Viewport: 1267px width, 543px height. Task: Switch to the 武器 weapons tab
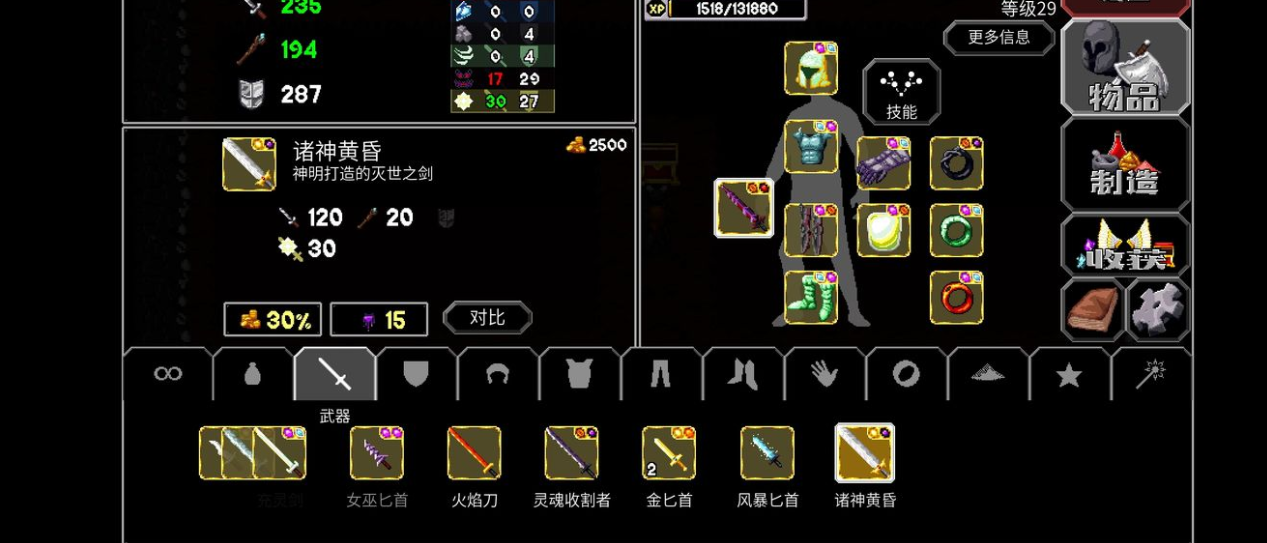click(335, 375)
